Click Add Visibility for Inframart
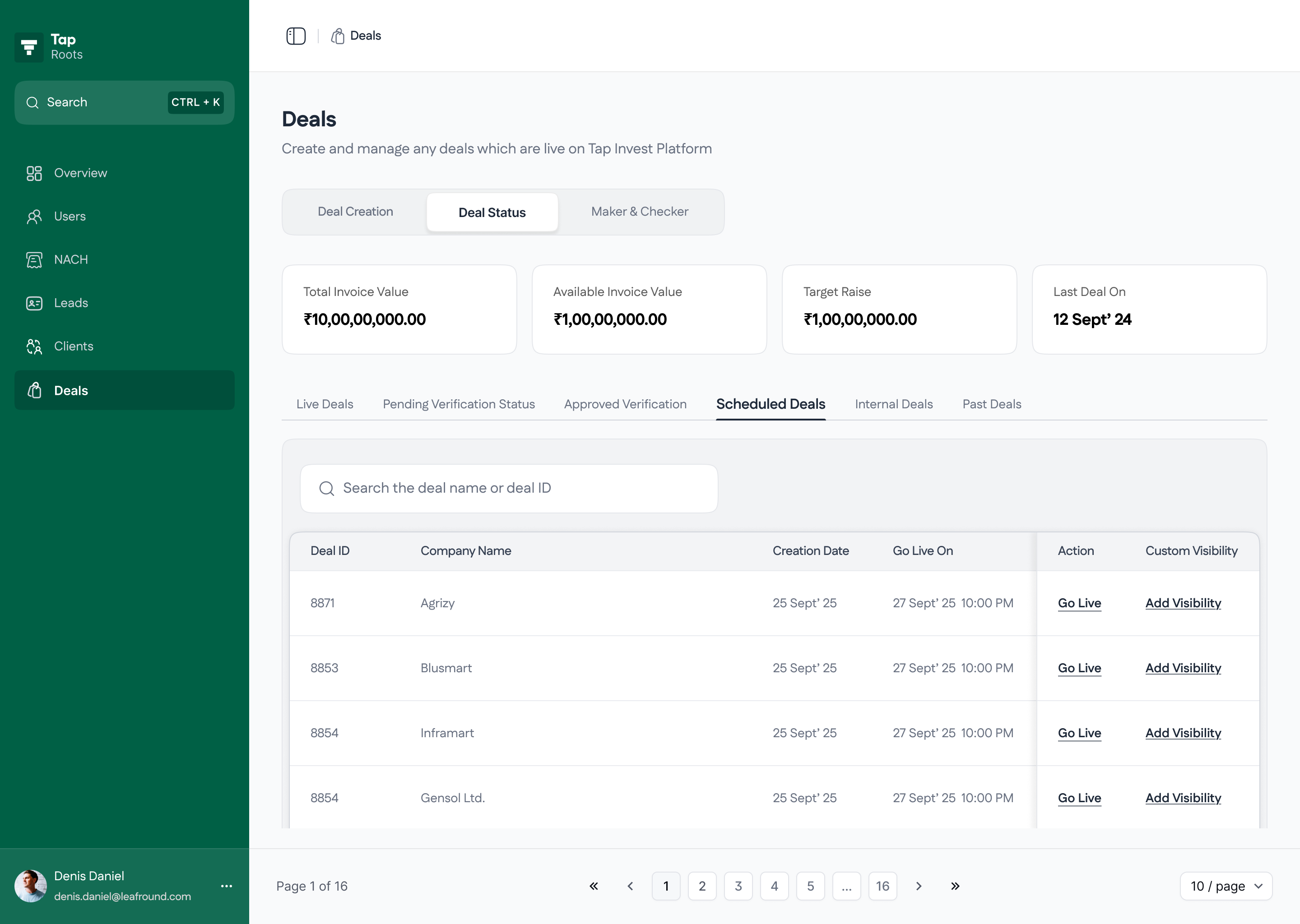1300x924 pixels. point(1184,733)
